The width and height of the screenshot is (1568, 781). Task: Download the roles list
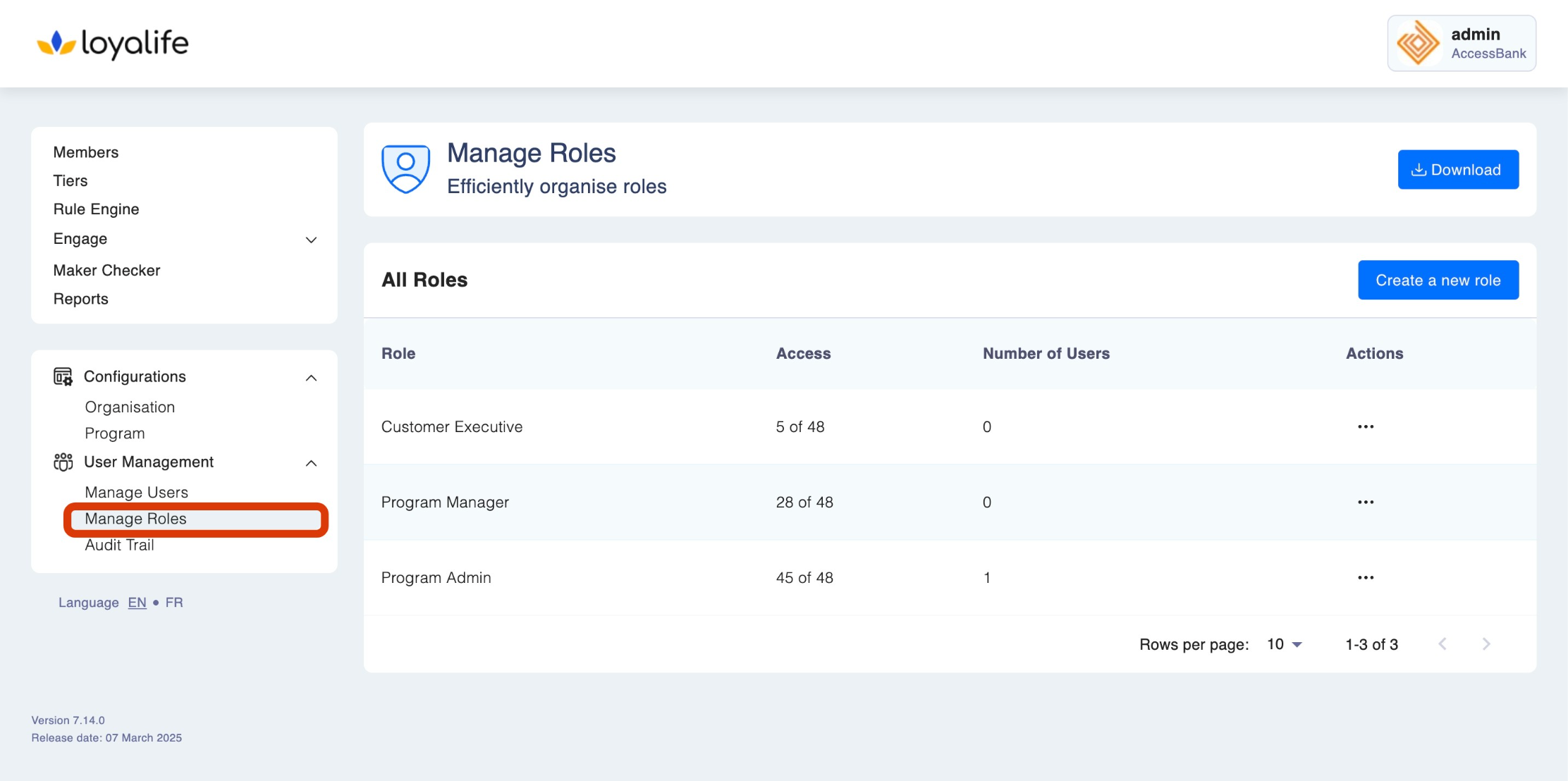tap(1457, 170)
